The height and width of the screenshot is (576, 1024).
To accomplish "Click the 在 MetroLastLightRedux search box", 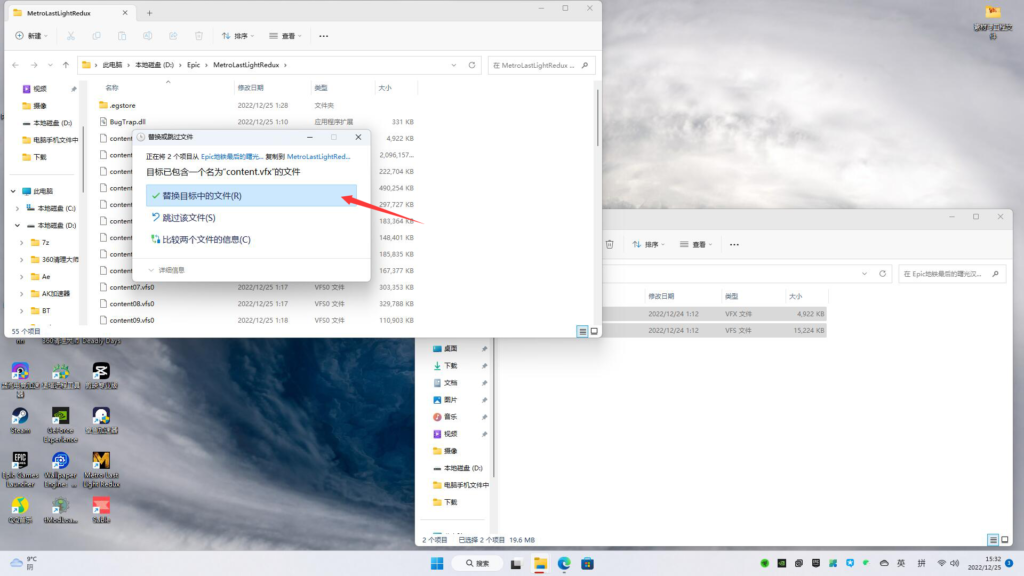I will point(541,65).
